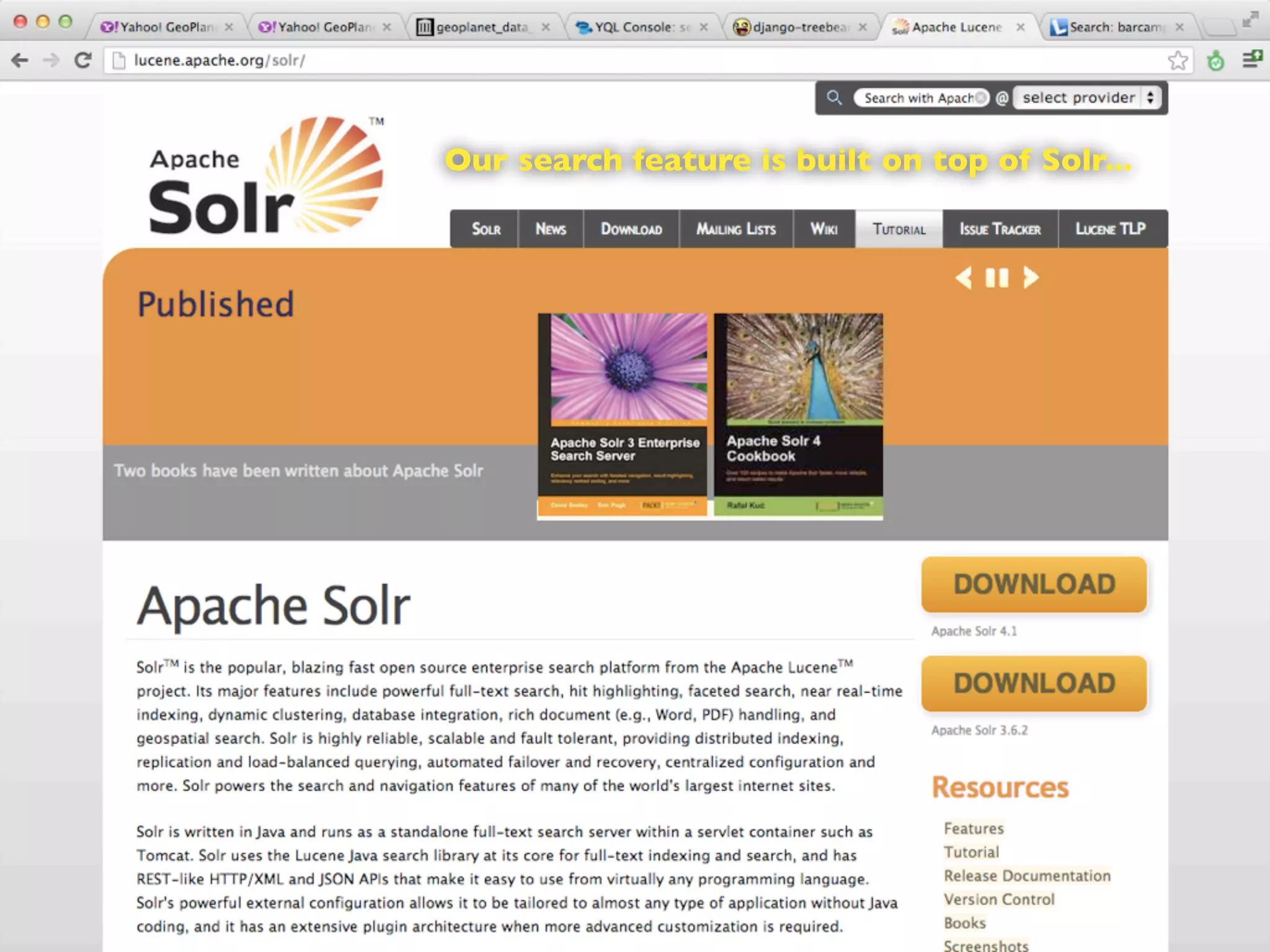This screenshot has width=1270, height=952.
Task: Open the Tutorial resource link
Action: point(971,852)
